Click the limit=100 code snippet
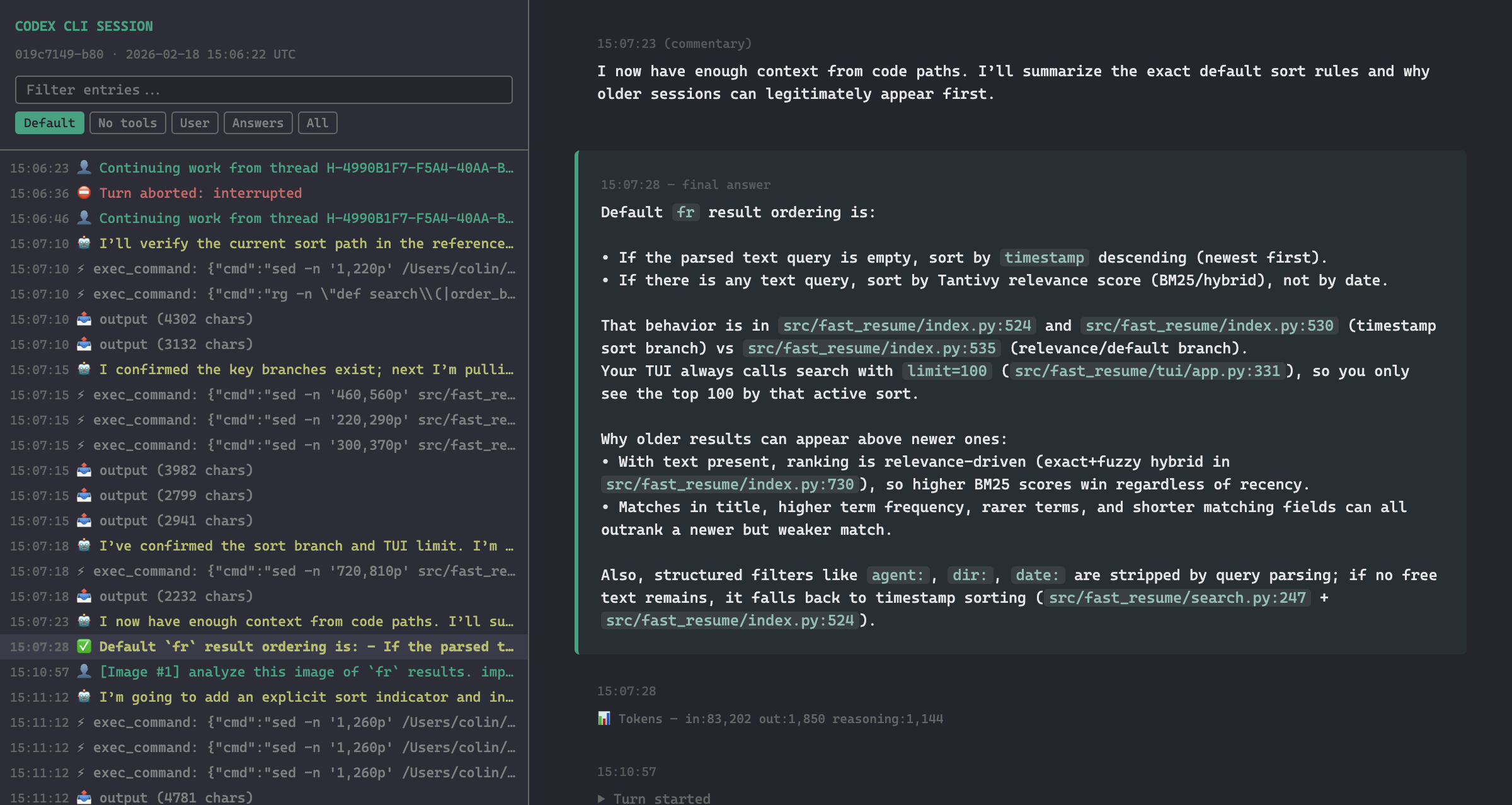The width and height of the screenshot is (1512, 805). (x=947, y=371)
